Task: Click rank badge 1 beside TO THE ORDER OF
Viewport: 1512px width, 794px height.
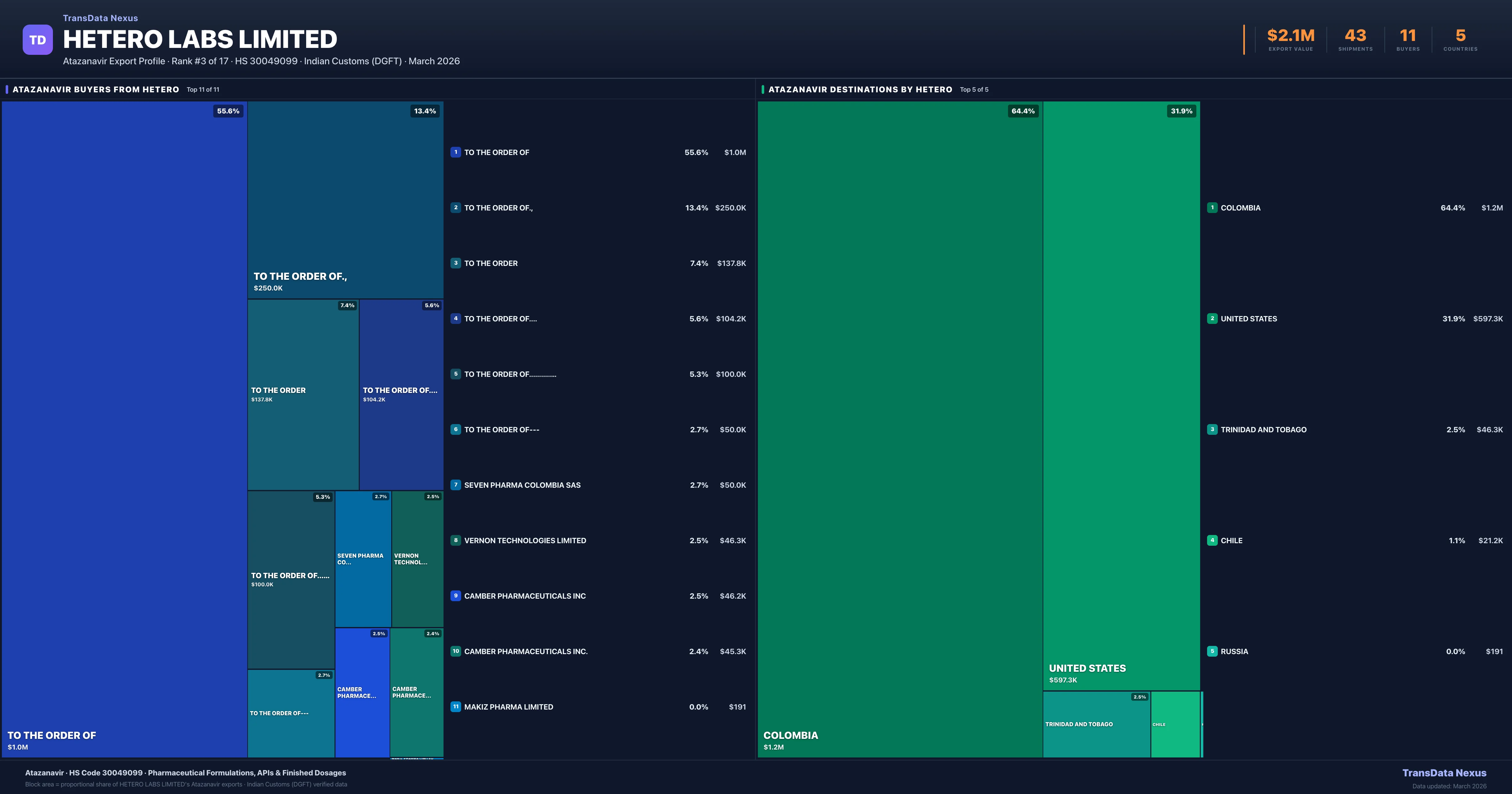Action: point(455,152)
